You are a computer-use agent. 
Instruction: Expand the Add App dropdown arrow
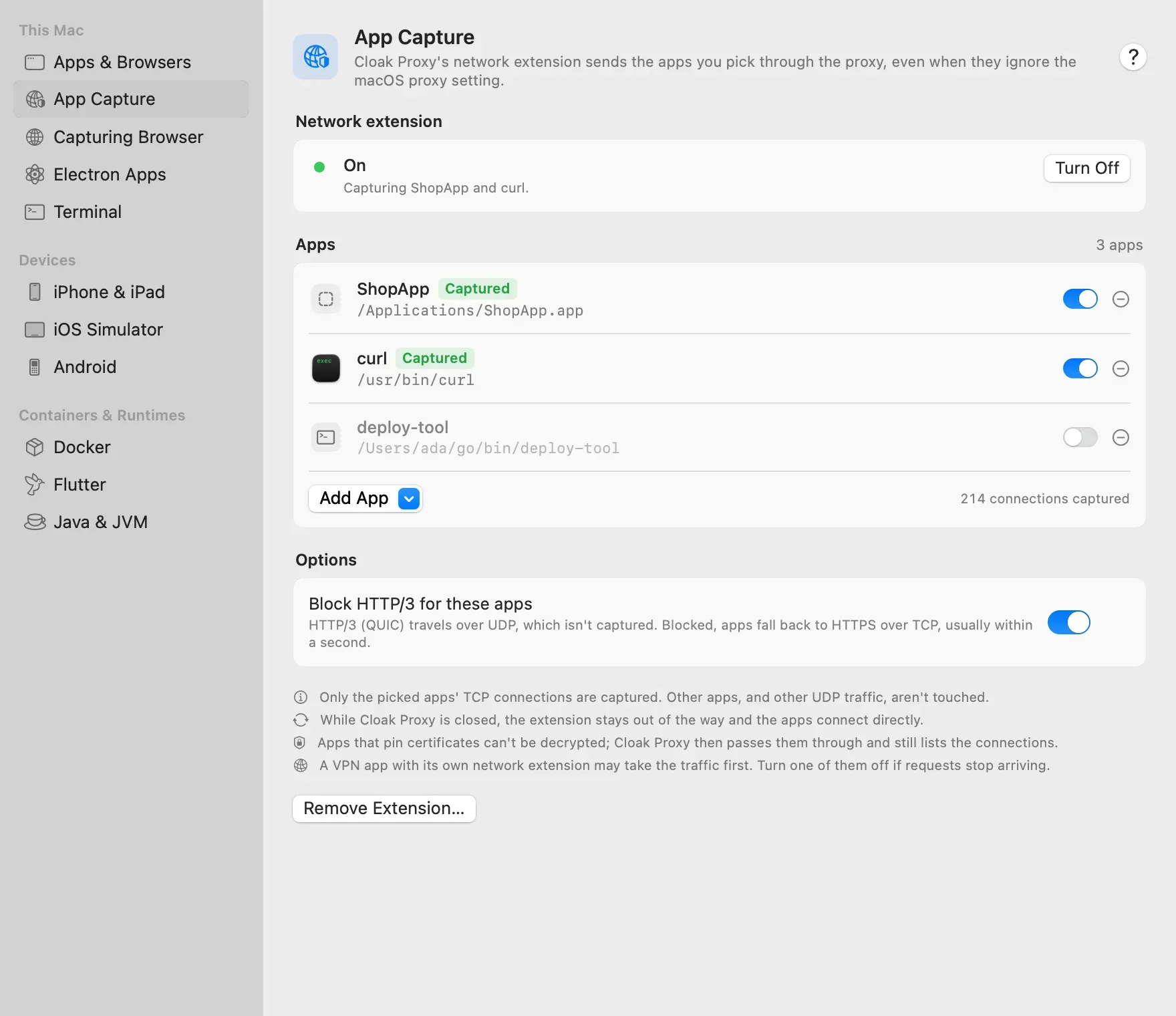409,499
